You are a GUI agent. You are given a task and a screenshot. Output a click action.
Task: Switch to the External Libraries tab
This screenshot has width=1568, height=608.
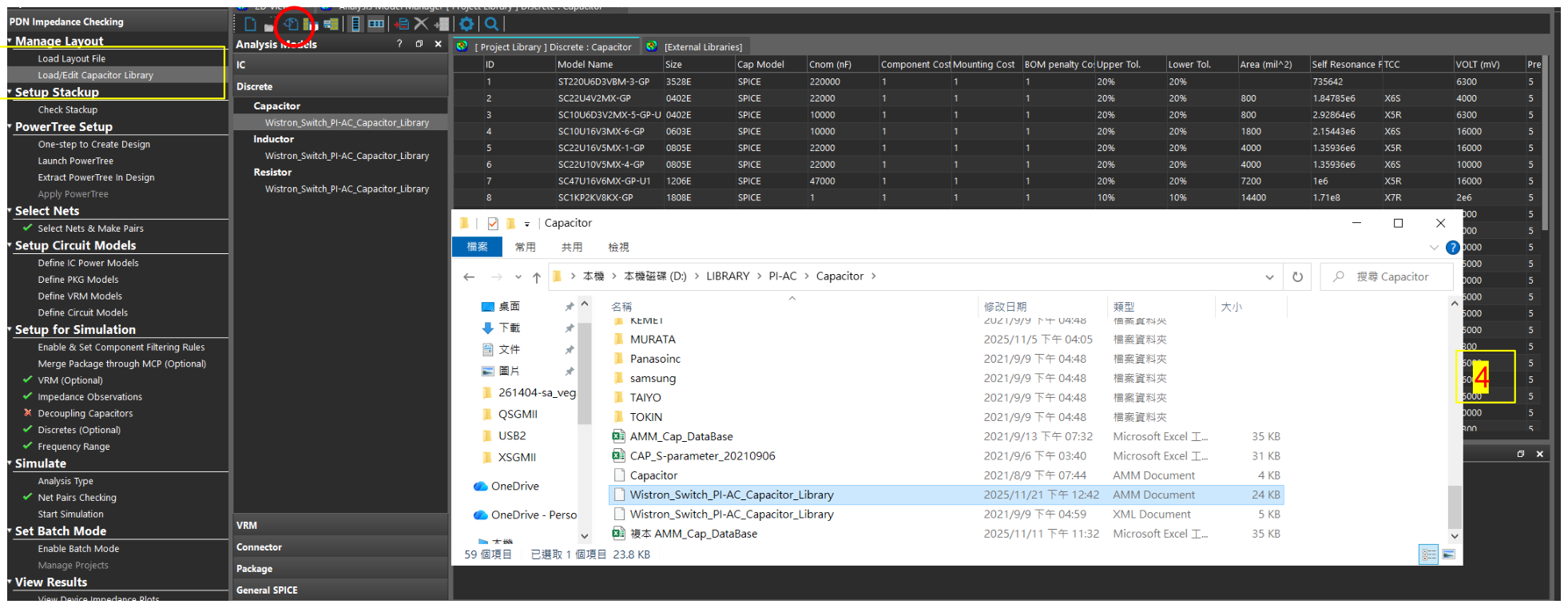697,47
